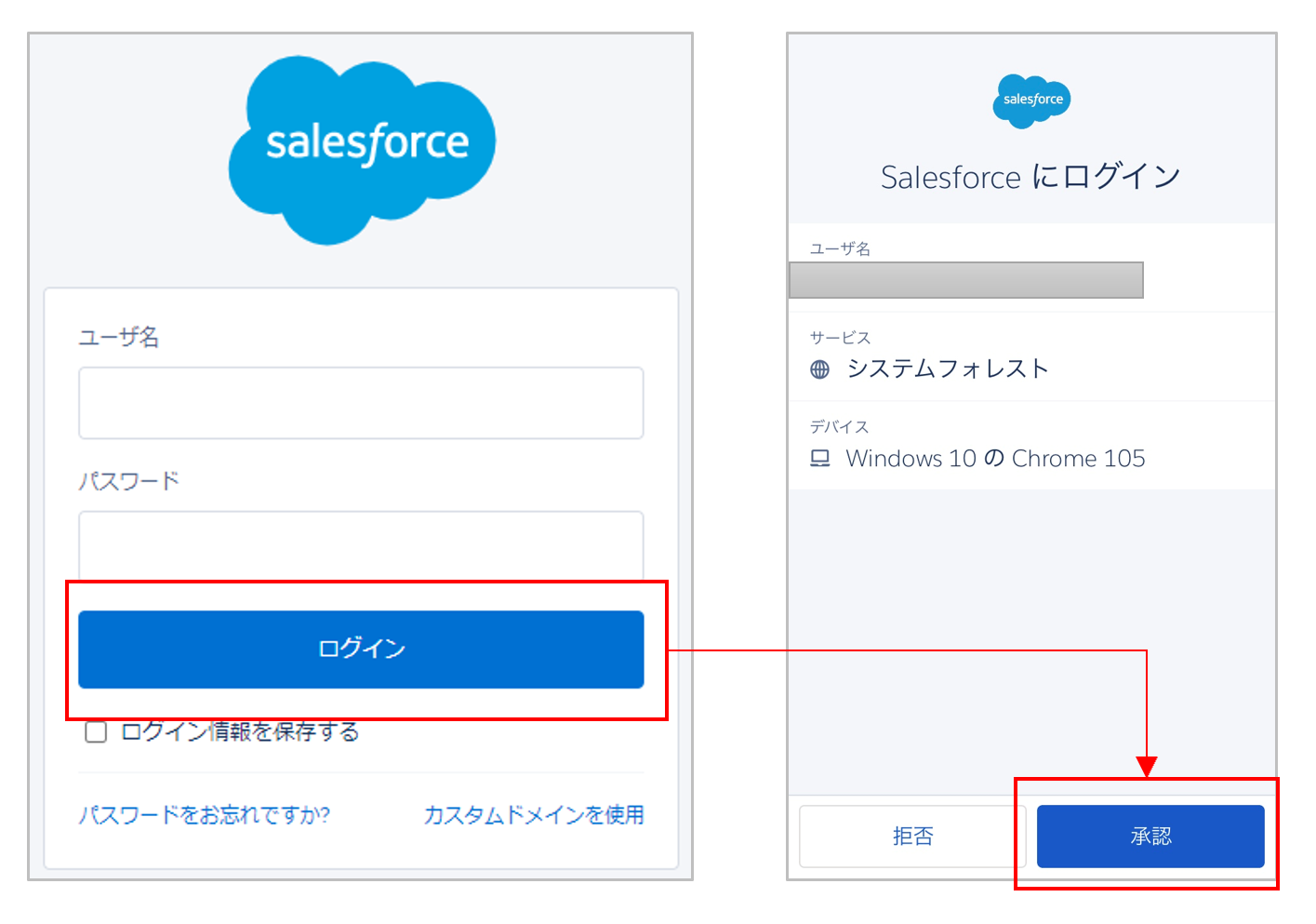Focus the ユーザ名 input field in login form
Image resolution: width=1316 pixels, height=924 pixels.
pyautogui.click(x=361, y=403)
